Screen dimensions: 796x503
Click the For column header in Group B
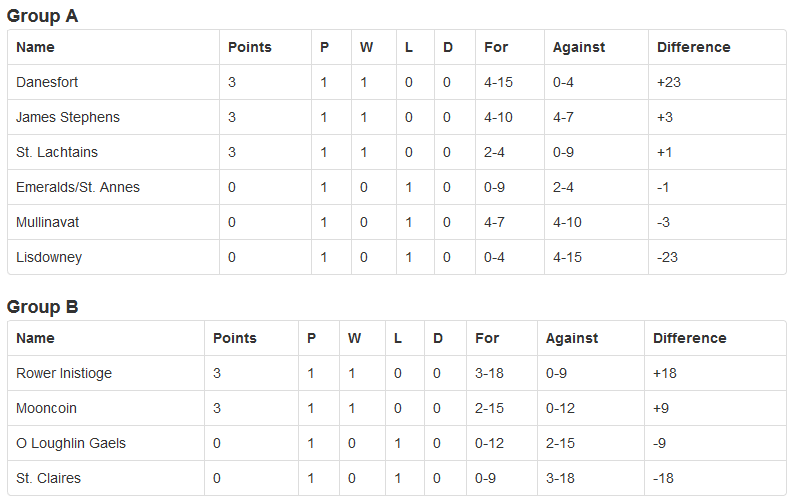tap(487, 338)
